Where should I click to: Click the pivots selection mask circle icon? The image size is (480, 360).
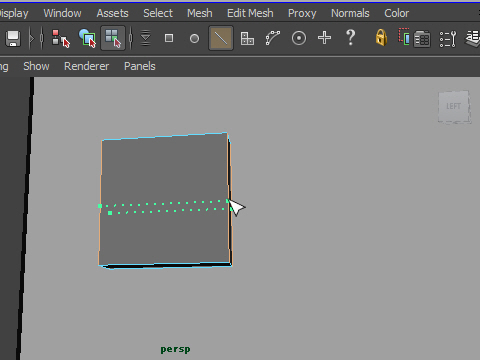pyautogui.click(x=299, y=38)
